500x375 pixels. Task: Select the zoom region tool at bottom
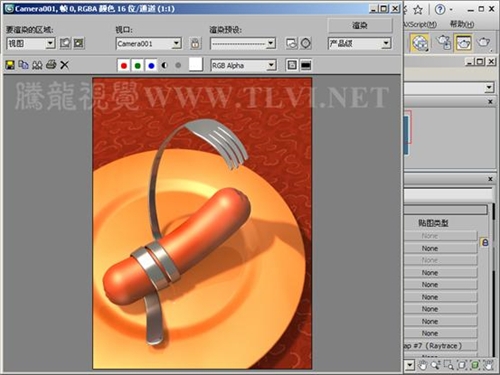449,365
